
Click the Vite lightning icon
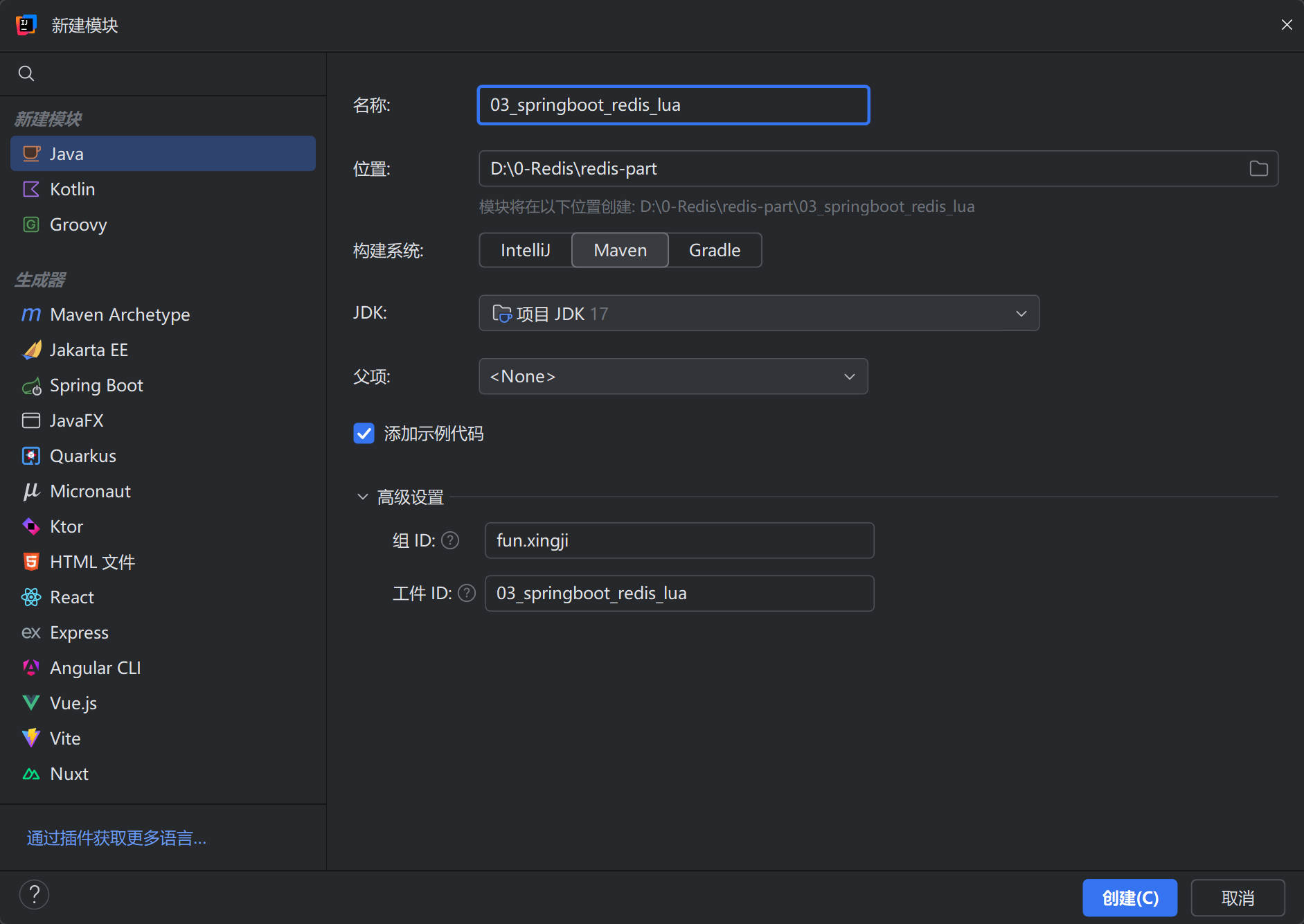(x=31, y=738)
